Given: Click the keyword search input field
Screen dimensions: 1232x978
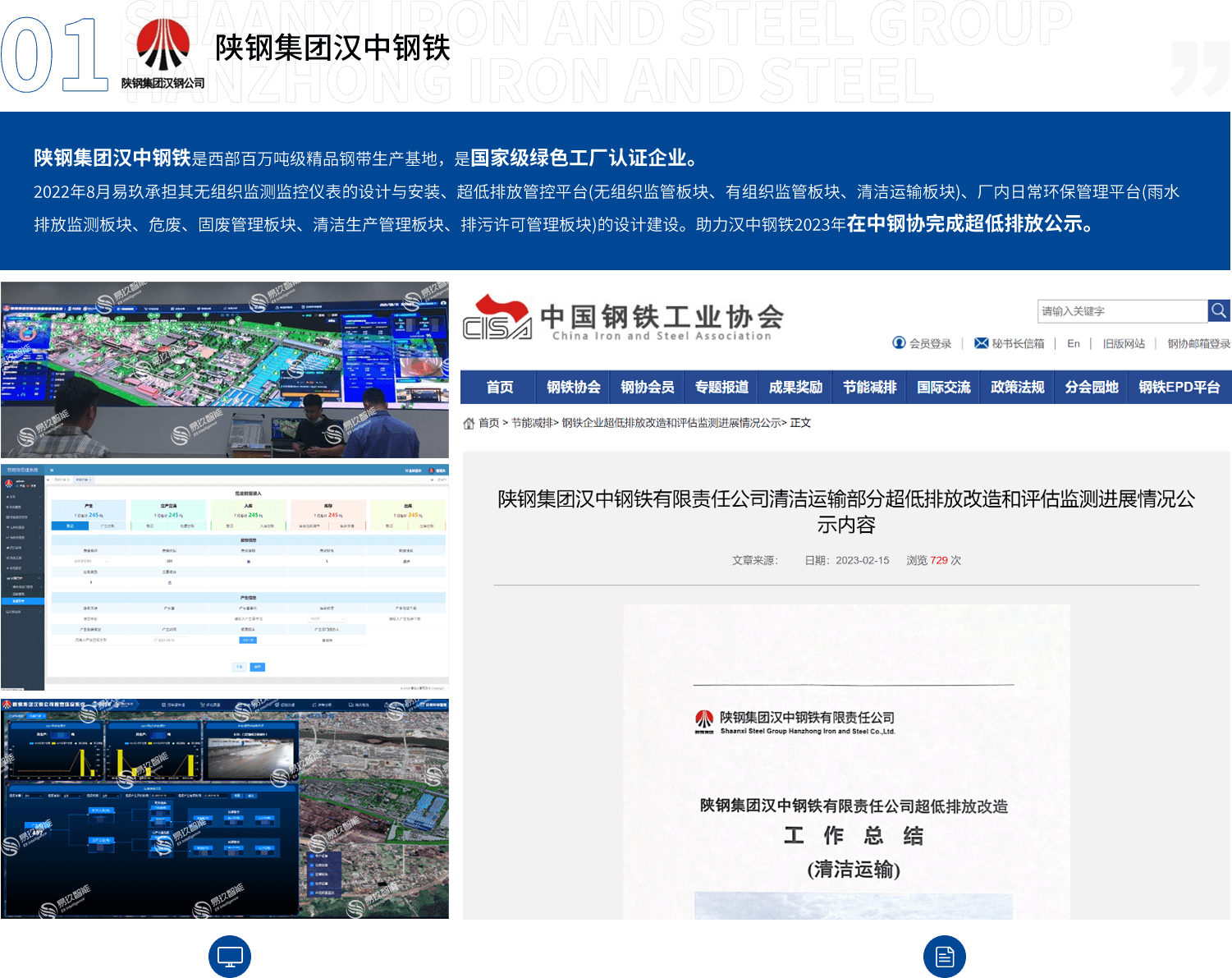Looking at the screenshot, I should coord(1121,311).
